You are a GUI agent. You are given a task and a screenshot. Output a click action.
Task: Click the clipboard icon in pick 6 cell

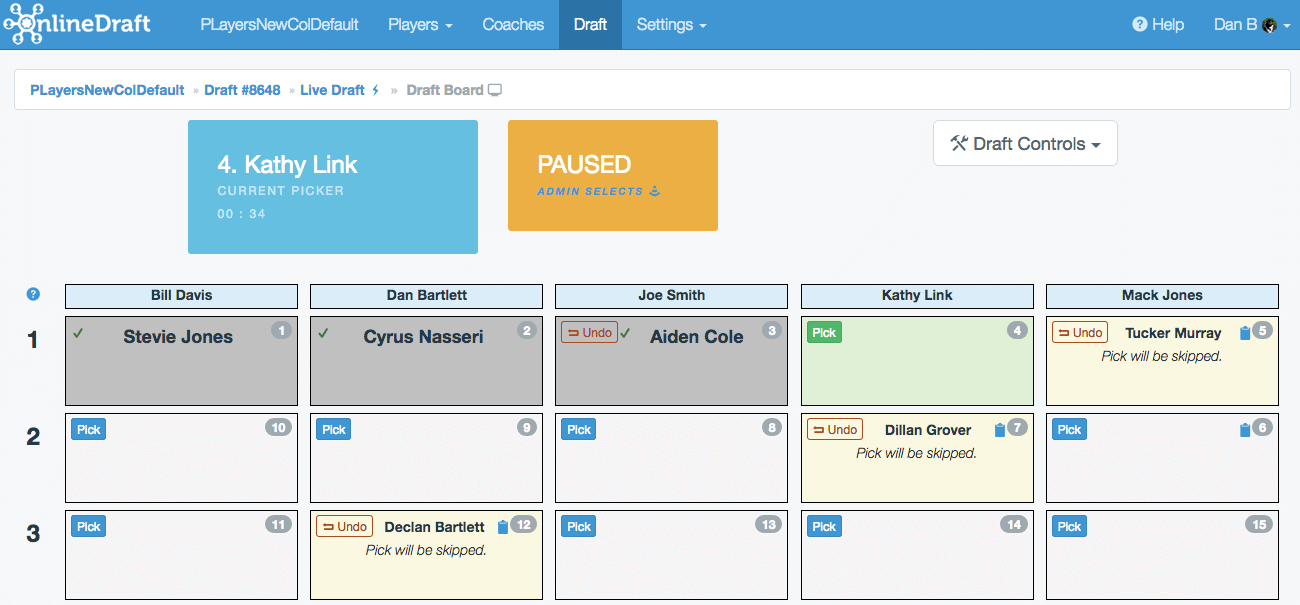(1245, 430)
